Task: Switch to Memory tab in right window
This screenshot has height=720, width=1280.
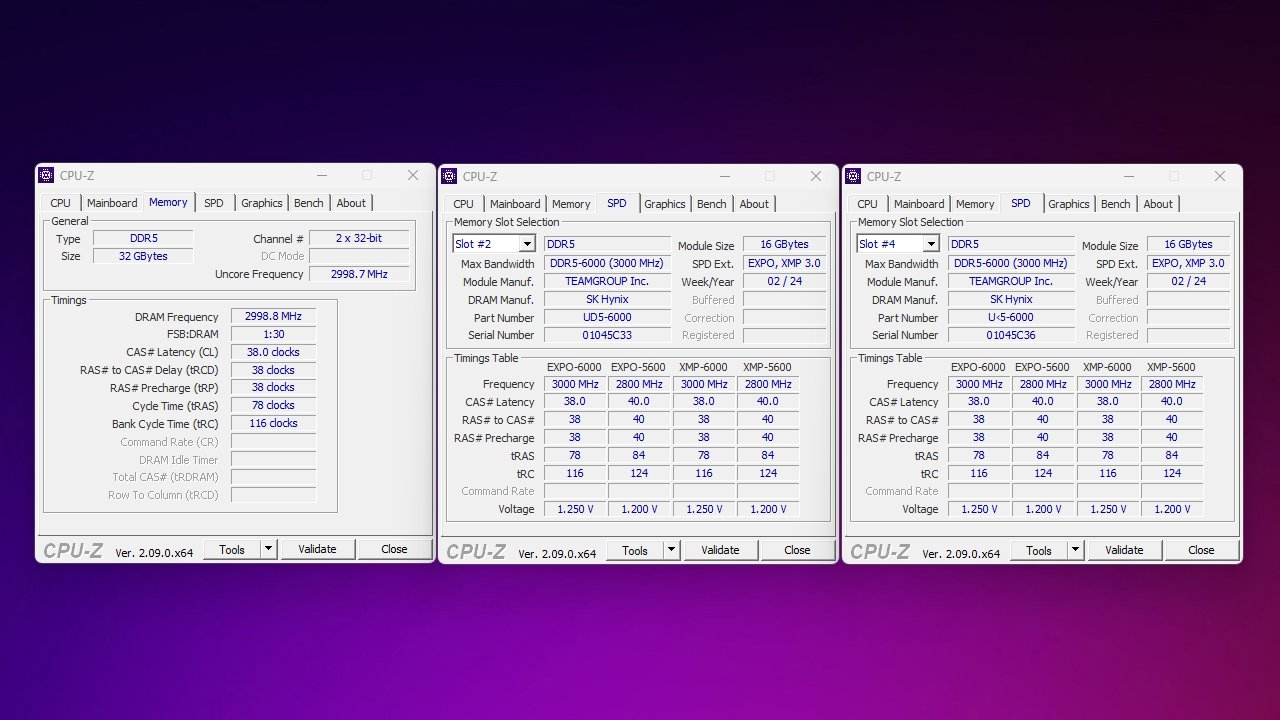Action: pos(975,204)
